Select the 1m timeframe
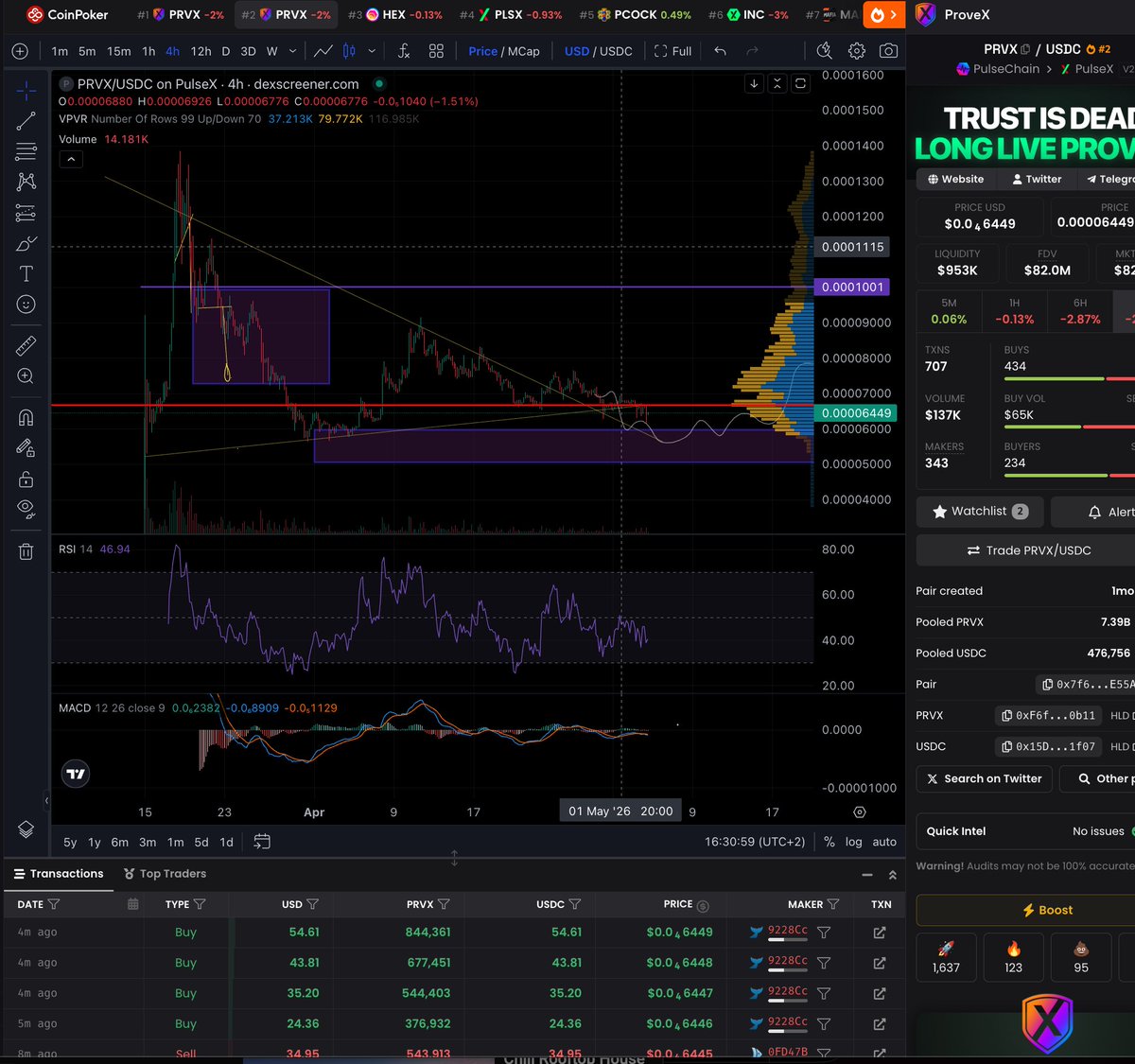The width and height of the screenshot is (1135, 1064). (60, 51)
